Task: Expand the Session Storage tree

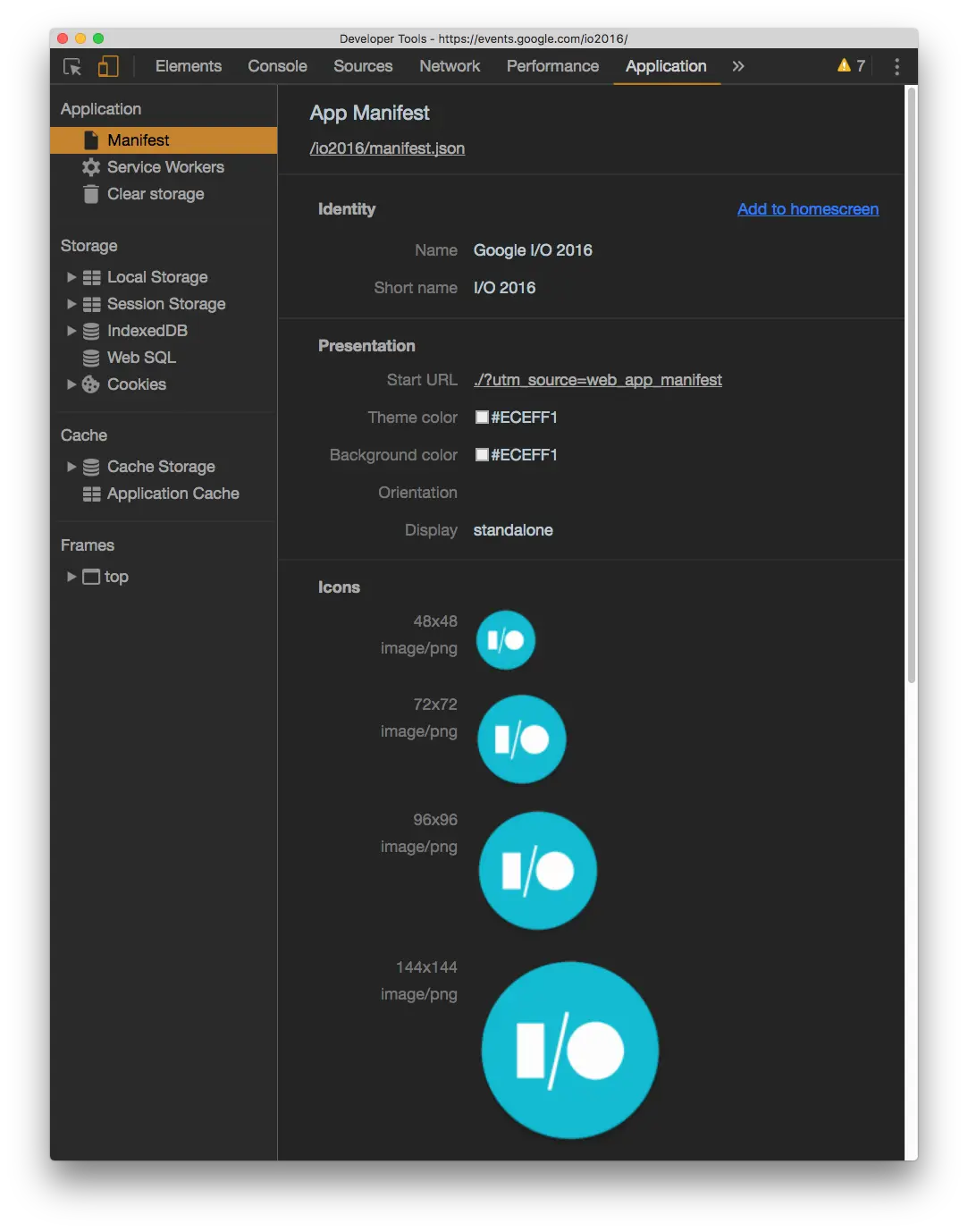Action: pyautogui.click(x=72, y=304)
